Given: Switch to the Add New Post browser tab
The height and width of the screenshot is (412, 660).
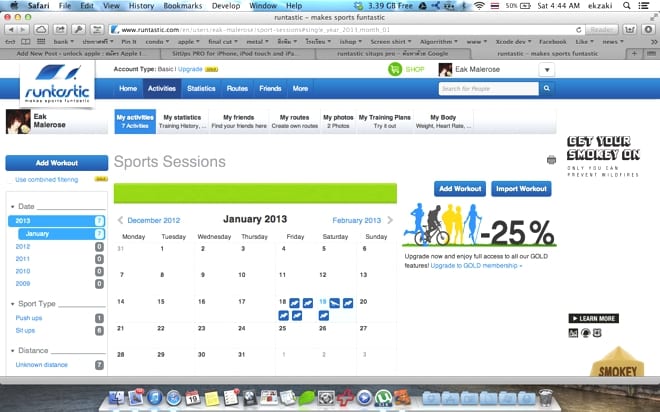Looking at the screenshot, I should [80, 53].
